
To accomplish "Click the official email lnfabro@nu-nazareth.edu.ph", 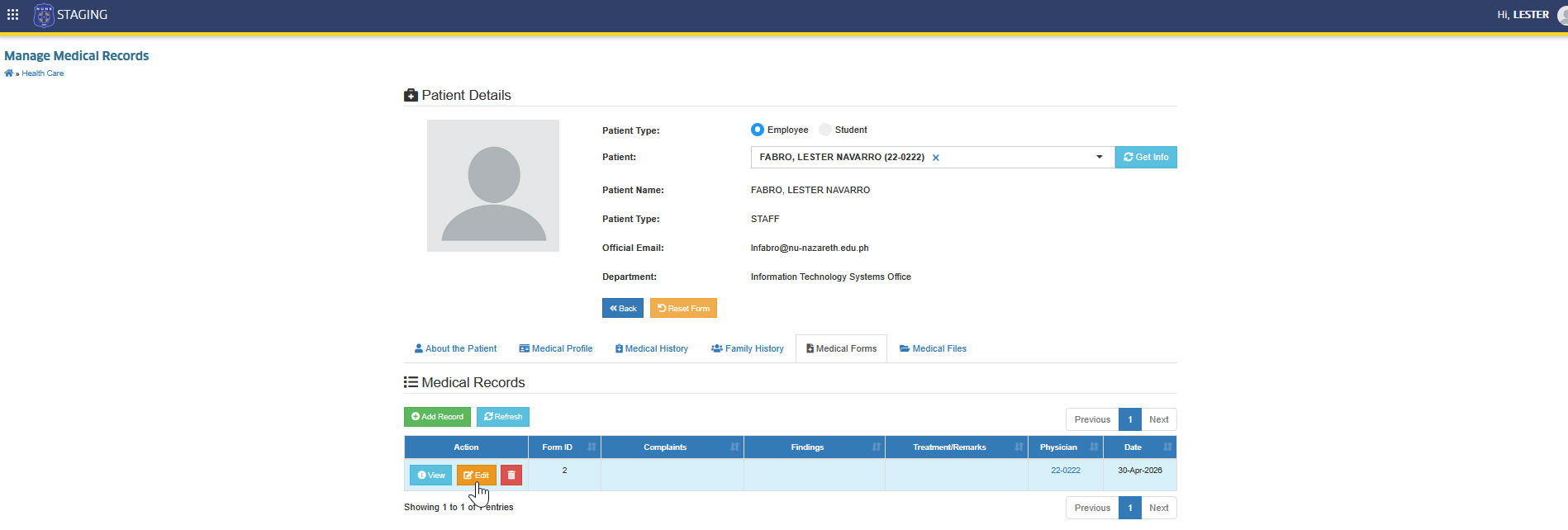I will 810,248.
